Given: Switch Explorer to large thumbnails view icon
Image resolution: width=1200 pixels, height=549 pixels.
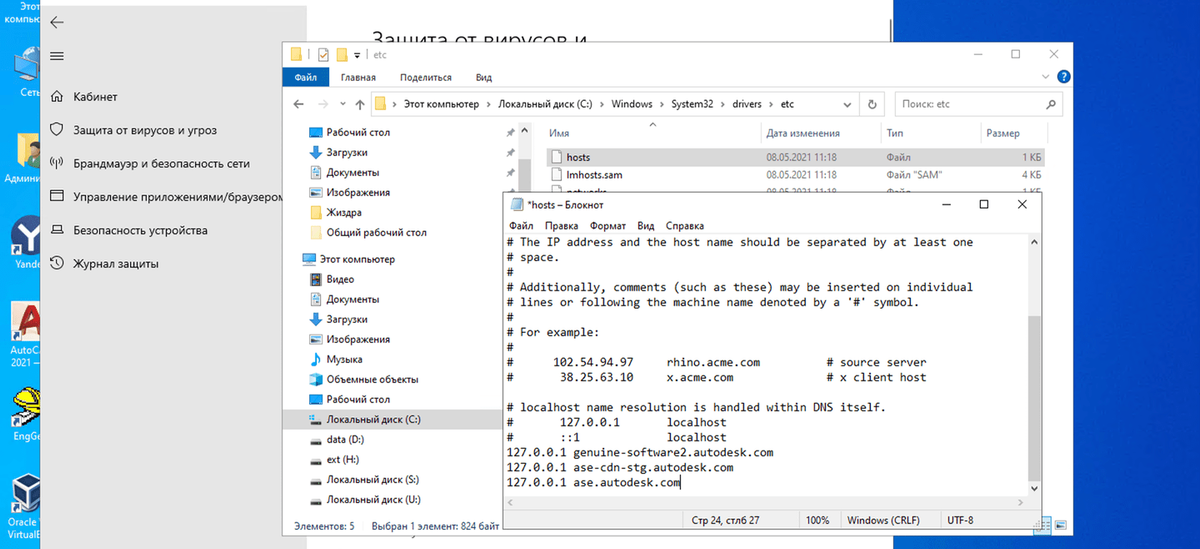Looking at the screenshot, I should point(1059,524).
